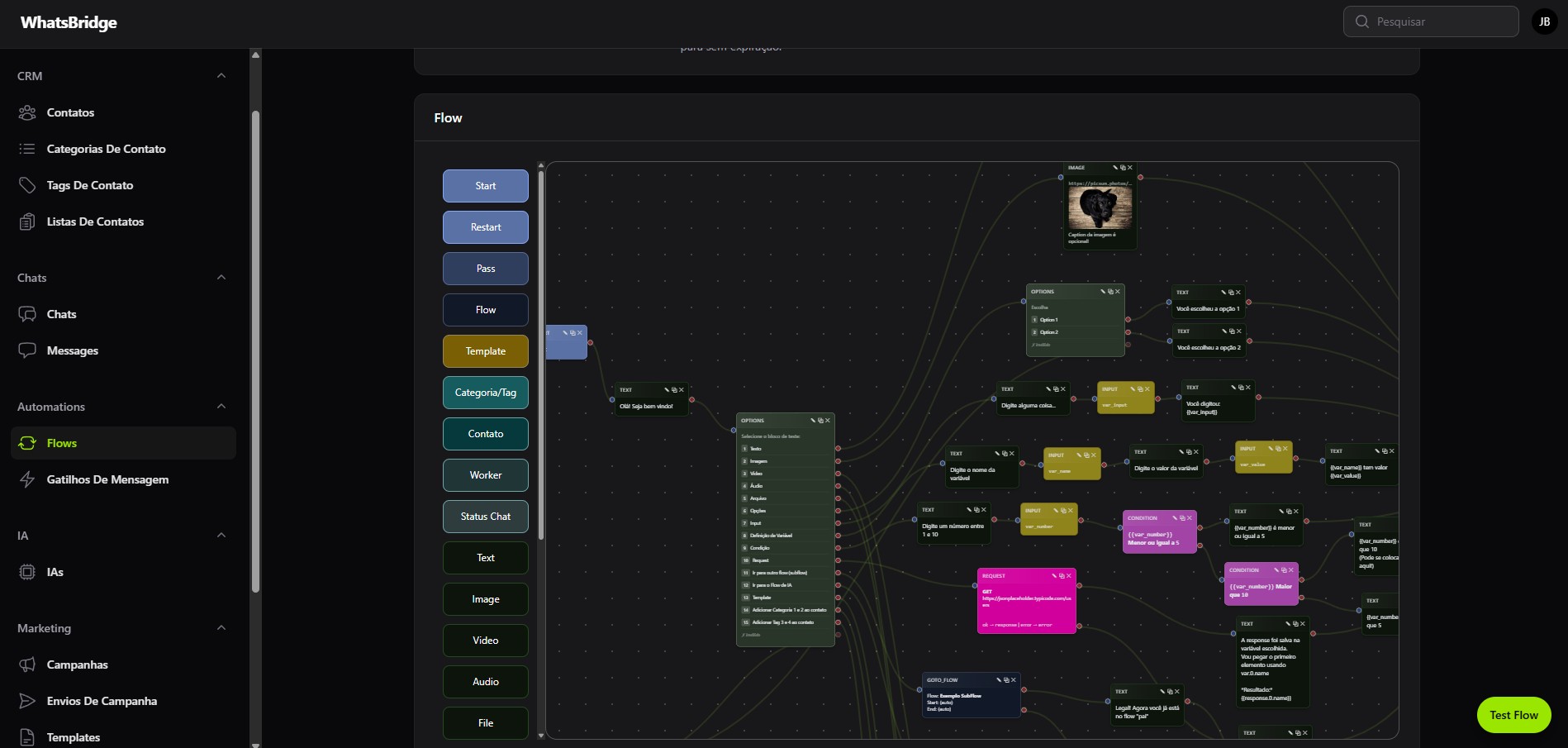Collapse the Marketing section chevron
Screen dimensions: 1568x748
click(x=221, y=628)
